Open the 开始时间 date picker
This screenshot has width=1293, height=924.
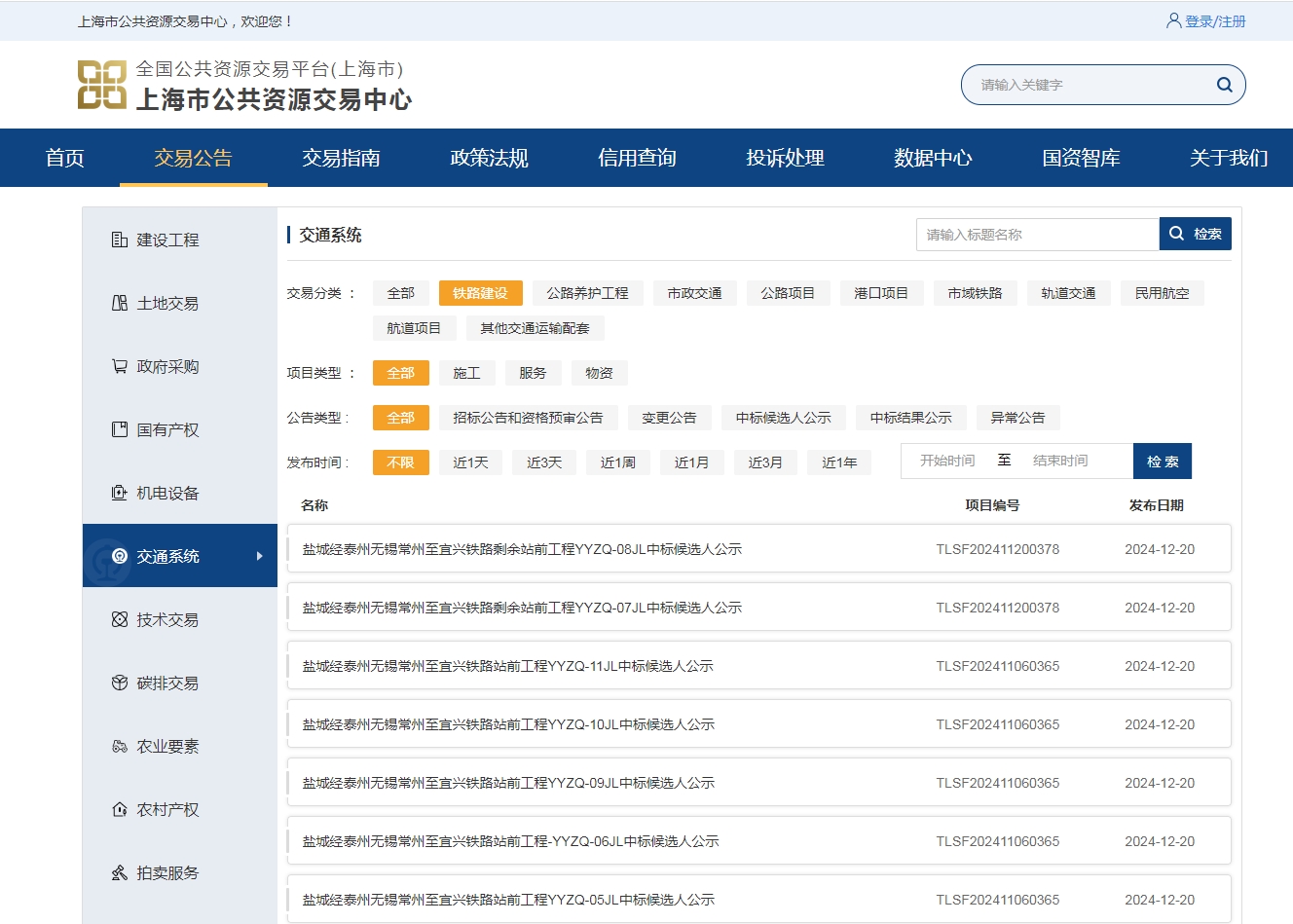(947, 461)
